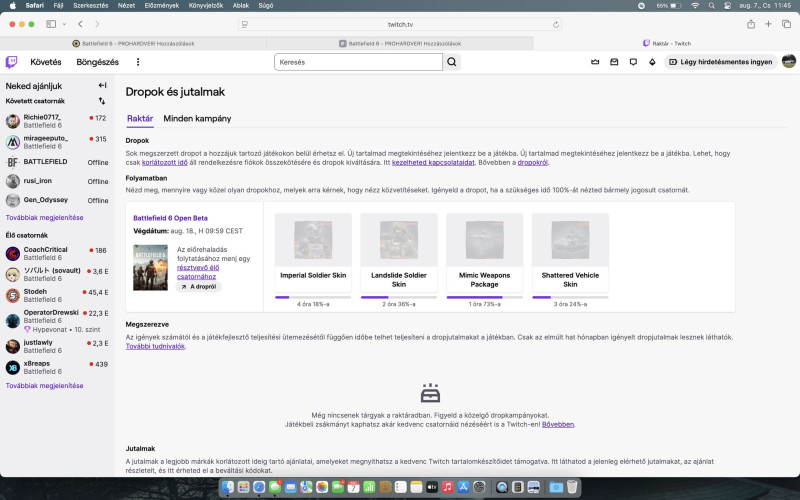
Task: Open the Könyvjelzők menu
Action: point(206,6)
